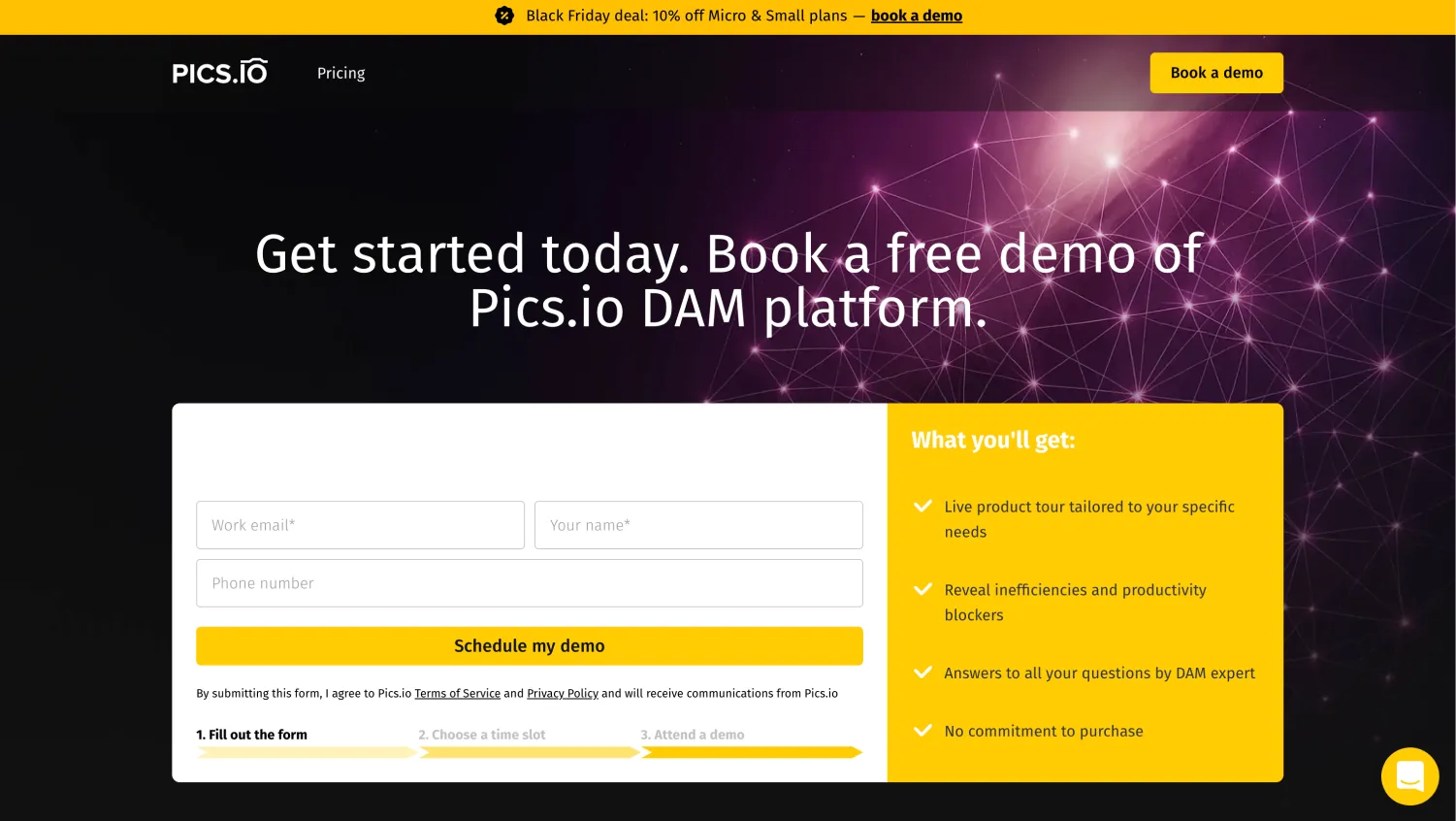Viewport: 1456px width, 821px height.
Task: Open the Terms of Service link
Action: point(457,693)
